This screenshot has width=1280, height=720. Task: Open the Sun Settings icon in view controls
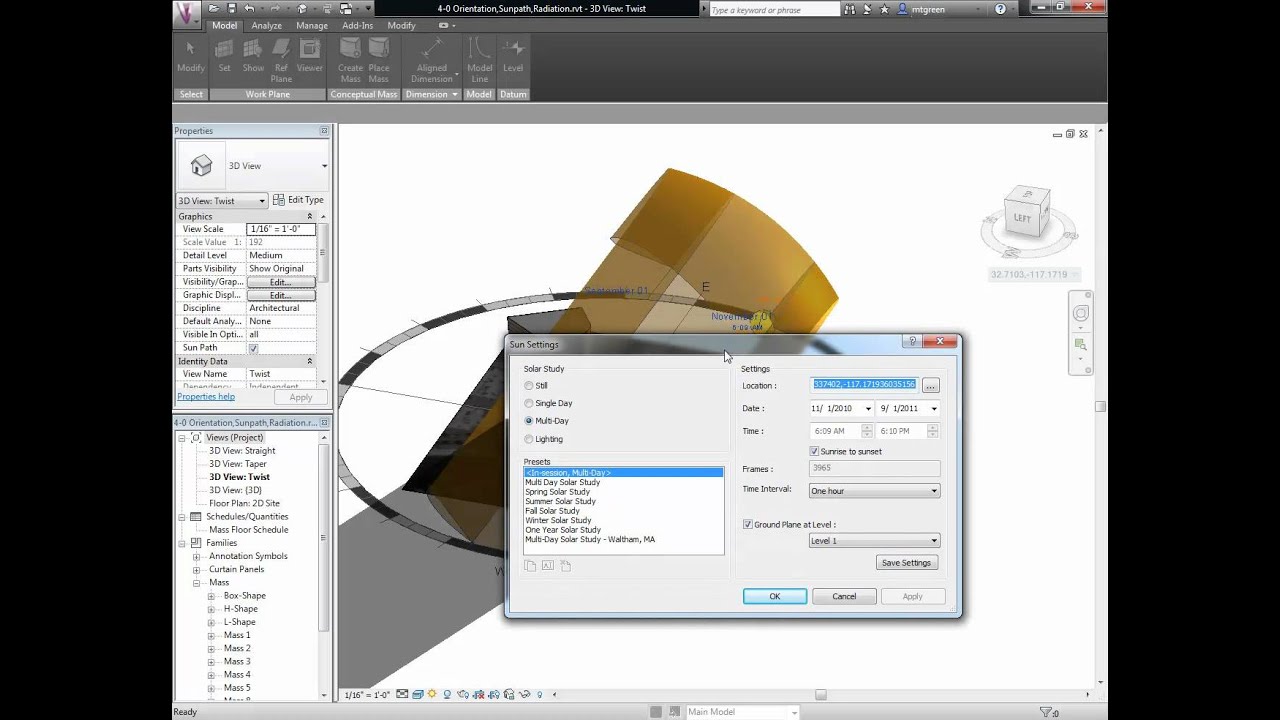click(x=431, y=692)
